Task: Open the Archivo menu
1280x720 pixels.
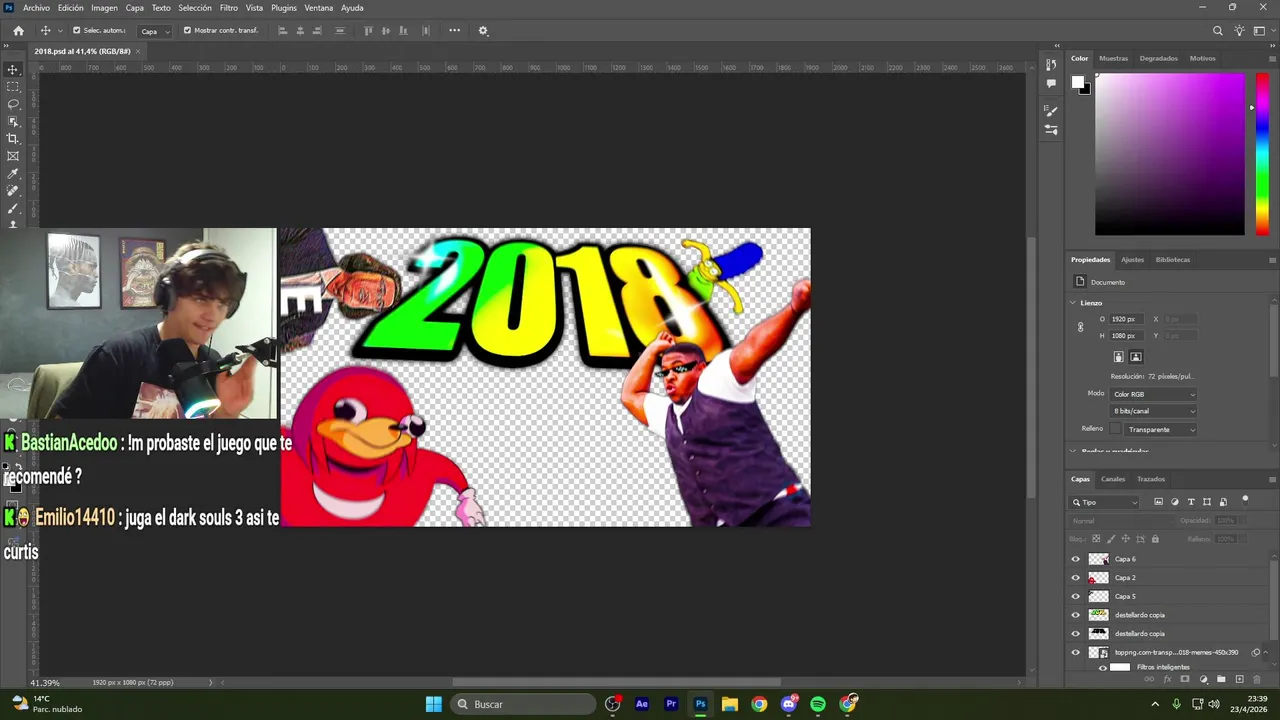Action: pyautogui.click(x=36, y=8)
